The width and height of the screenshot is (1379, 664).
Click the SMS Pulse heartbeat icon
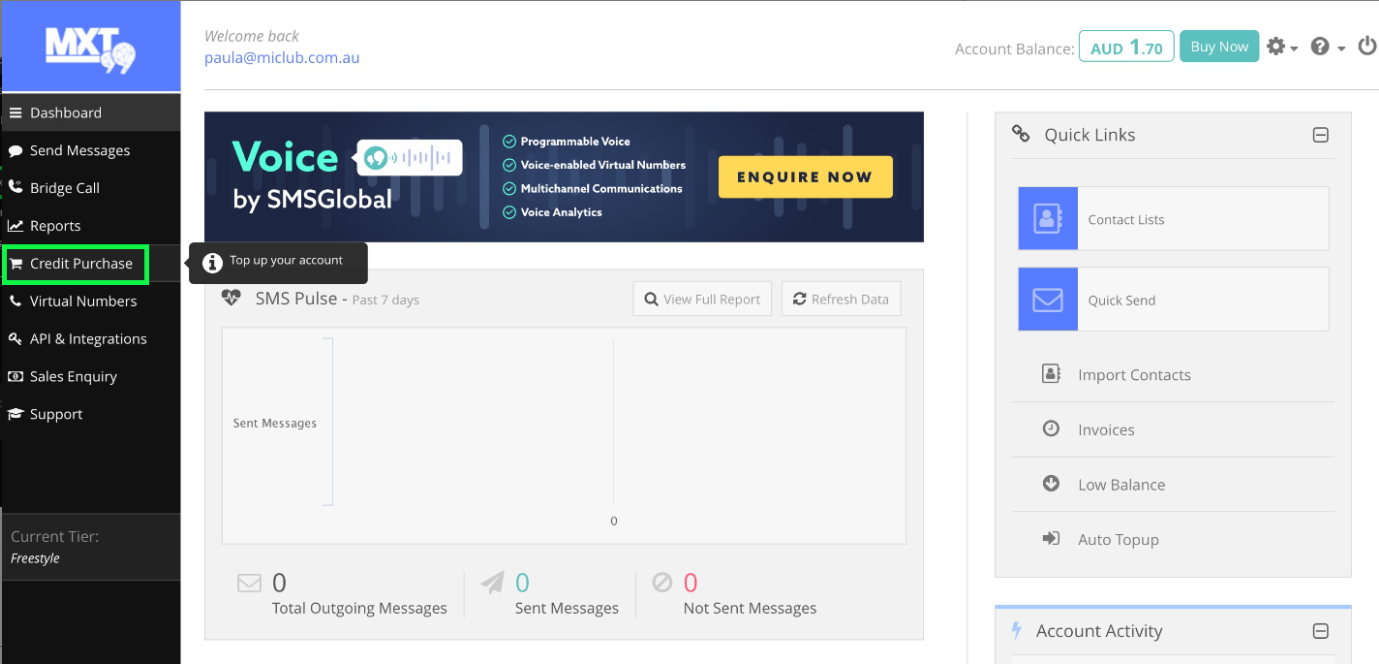click(231, 298)
